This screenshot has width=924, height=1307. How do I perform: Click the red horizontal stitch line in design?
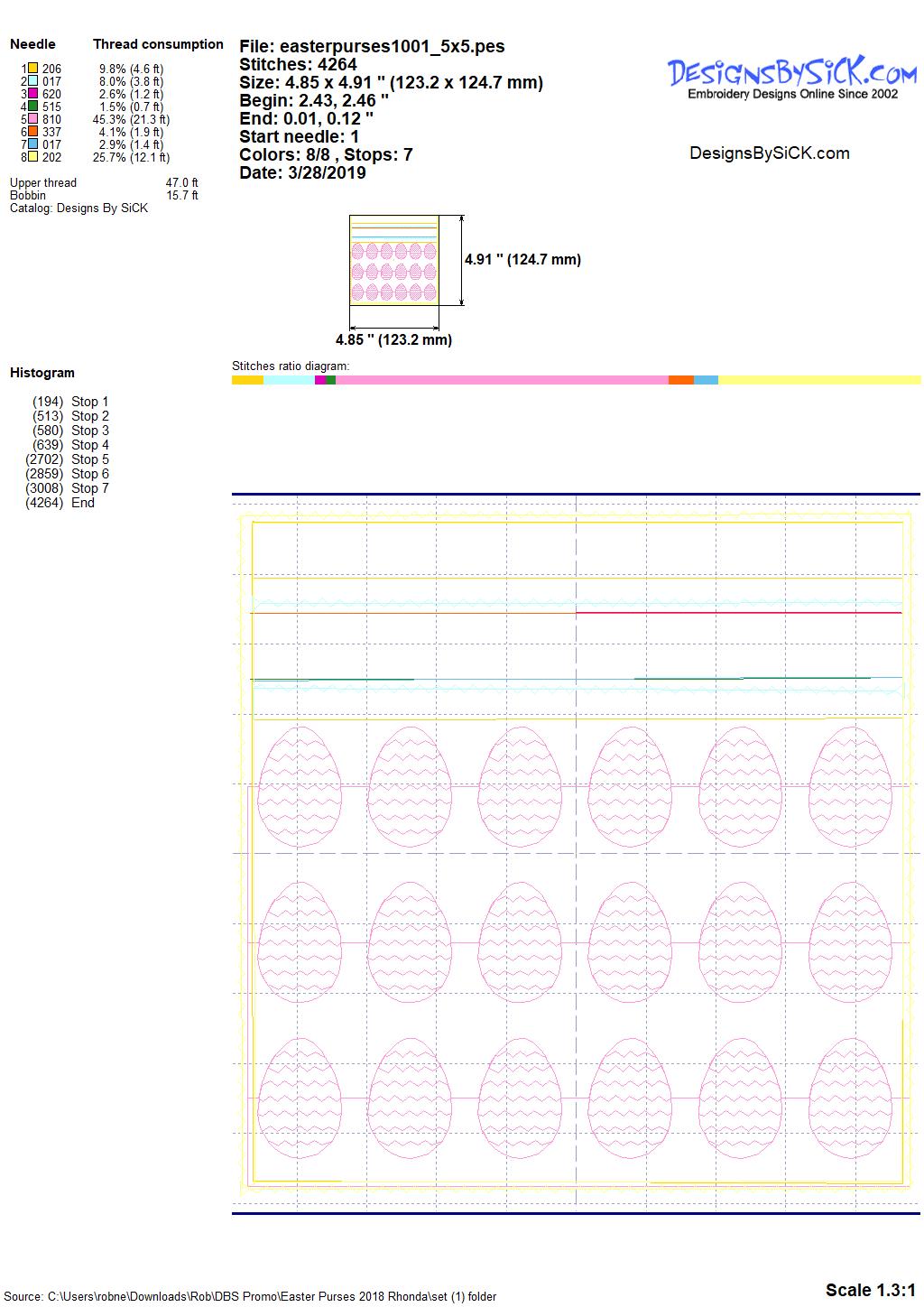tap(738, 613)
